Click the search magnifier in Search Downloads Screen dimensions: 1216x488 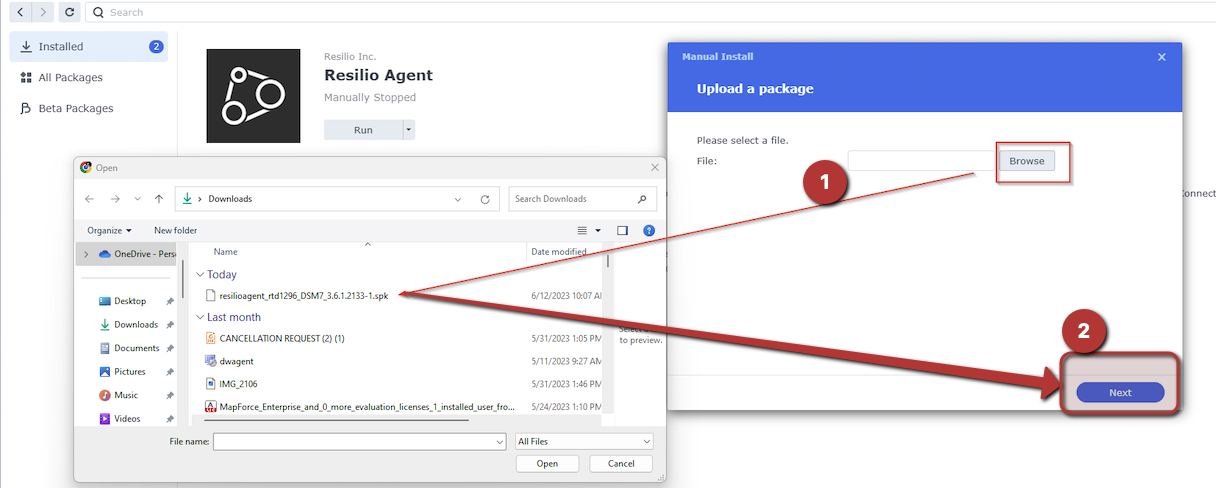point(642,199)
